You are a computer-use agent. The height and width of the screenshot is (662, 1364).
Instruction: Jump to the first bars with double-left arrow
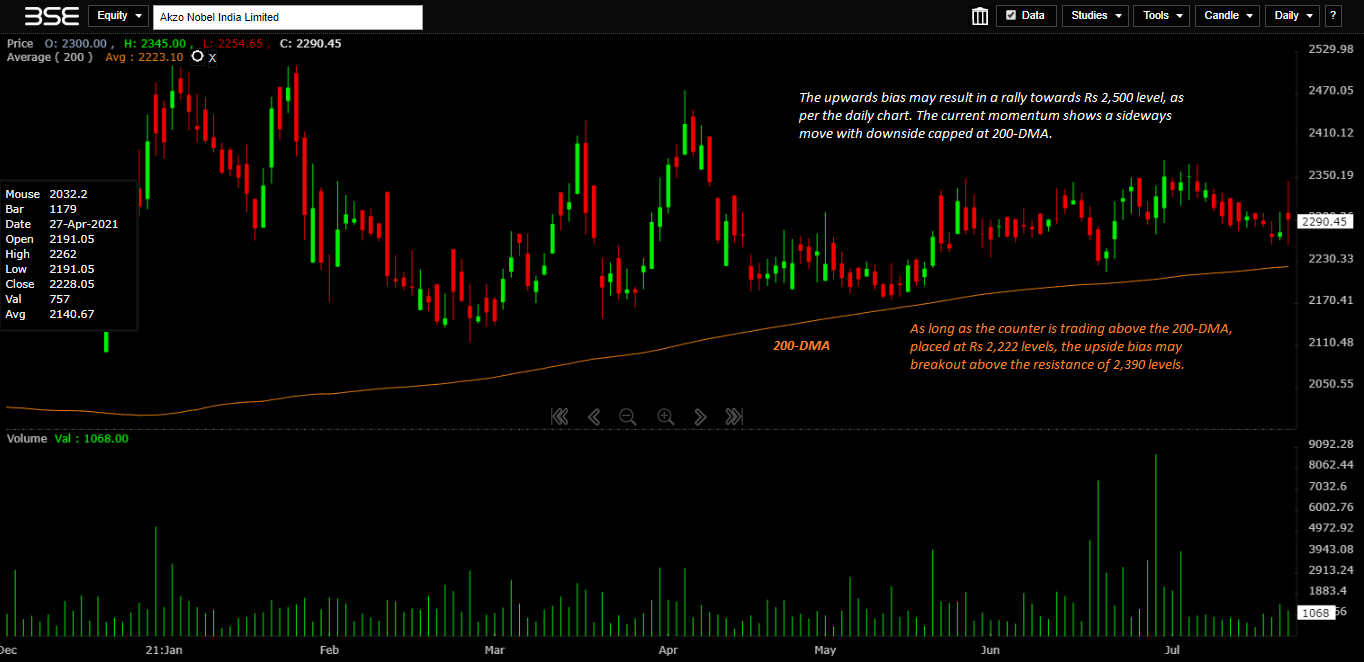click(560, 417)
